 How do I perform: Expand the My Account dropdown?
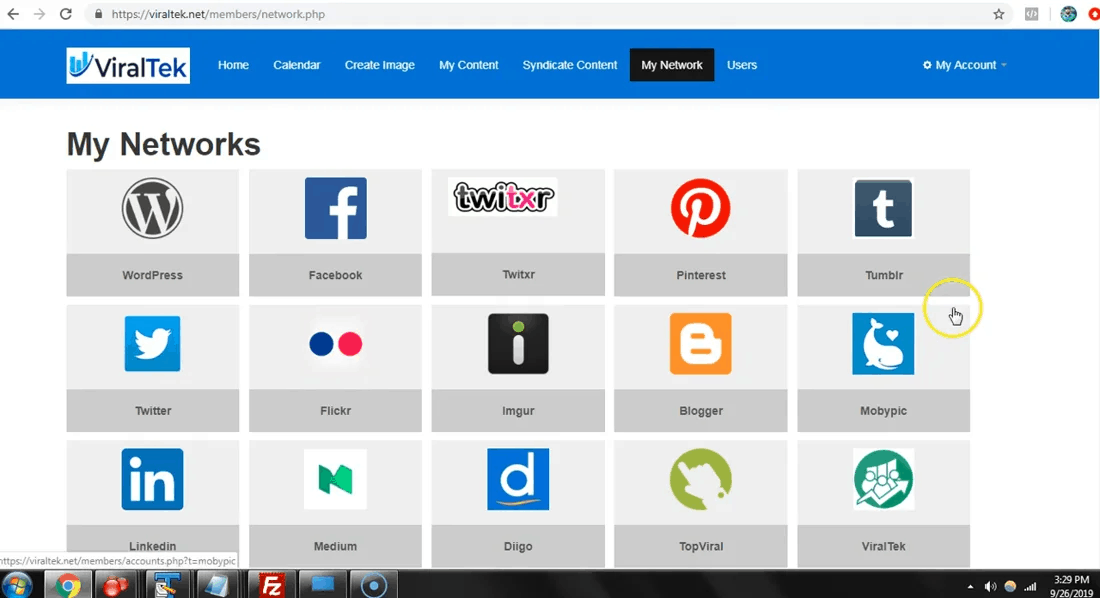click(x=965, y=65)
